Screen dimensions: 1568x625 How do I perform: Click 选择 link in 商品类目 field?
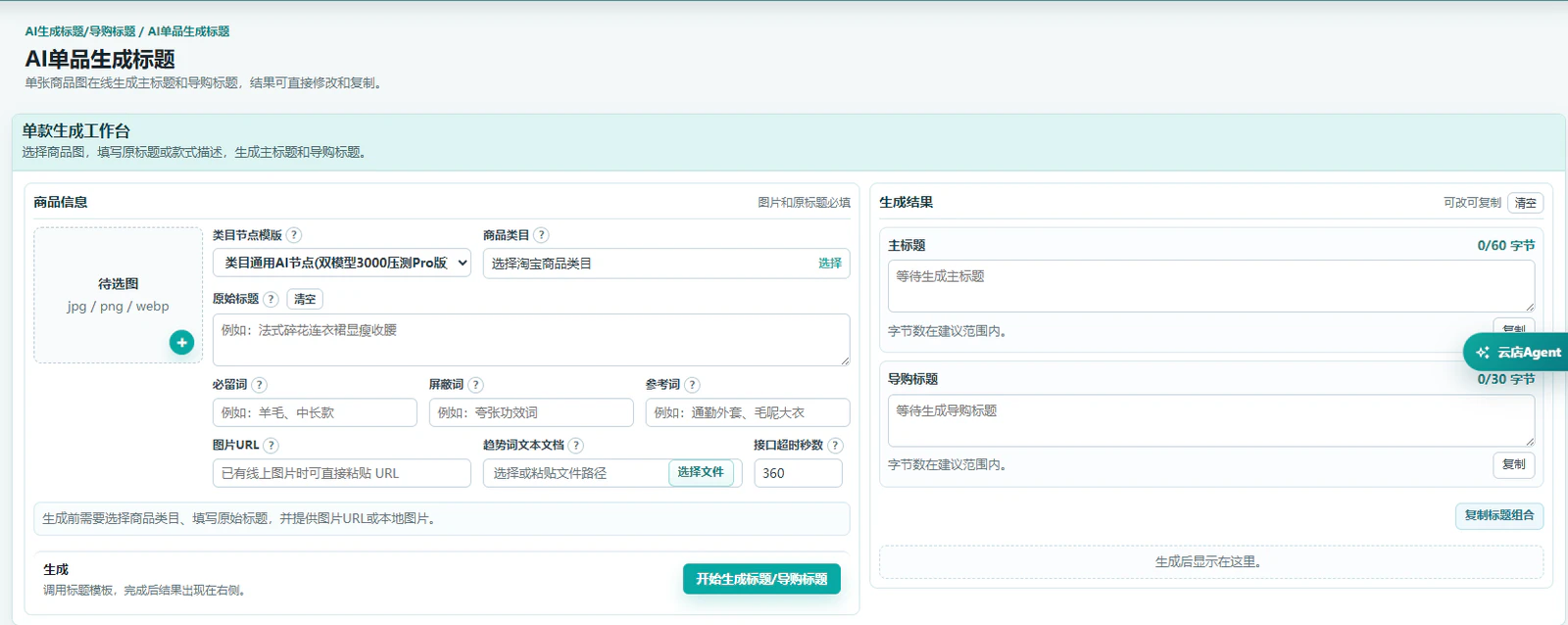tap(830, 264)
